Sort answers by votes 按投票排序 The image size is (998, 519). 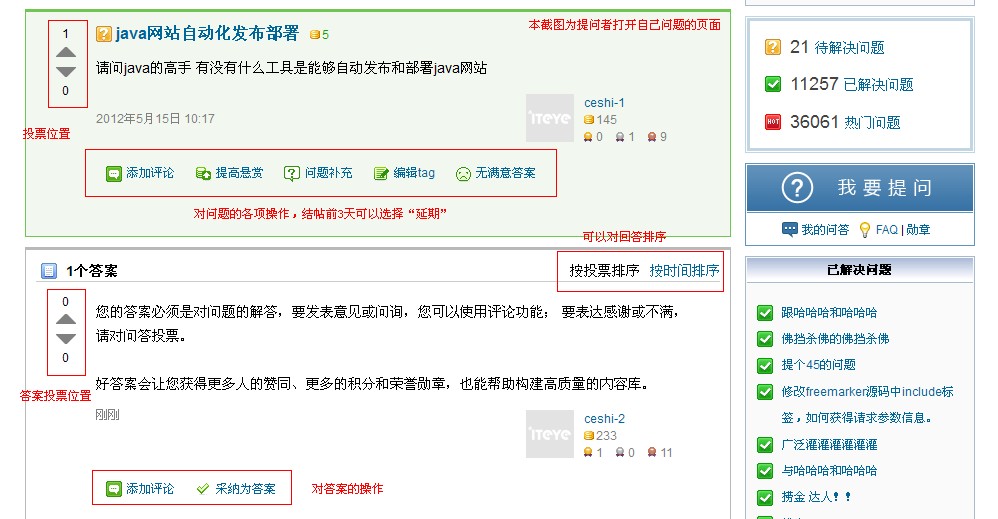pyautogui.click(x=604, y=271)
